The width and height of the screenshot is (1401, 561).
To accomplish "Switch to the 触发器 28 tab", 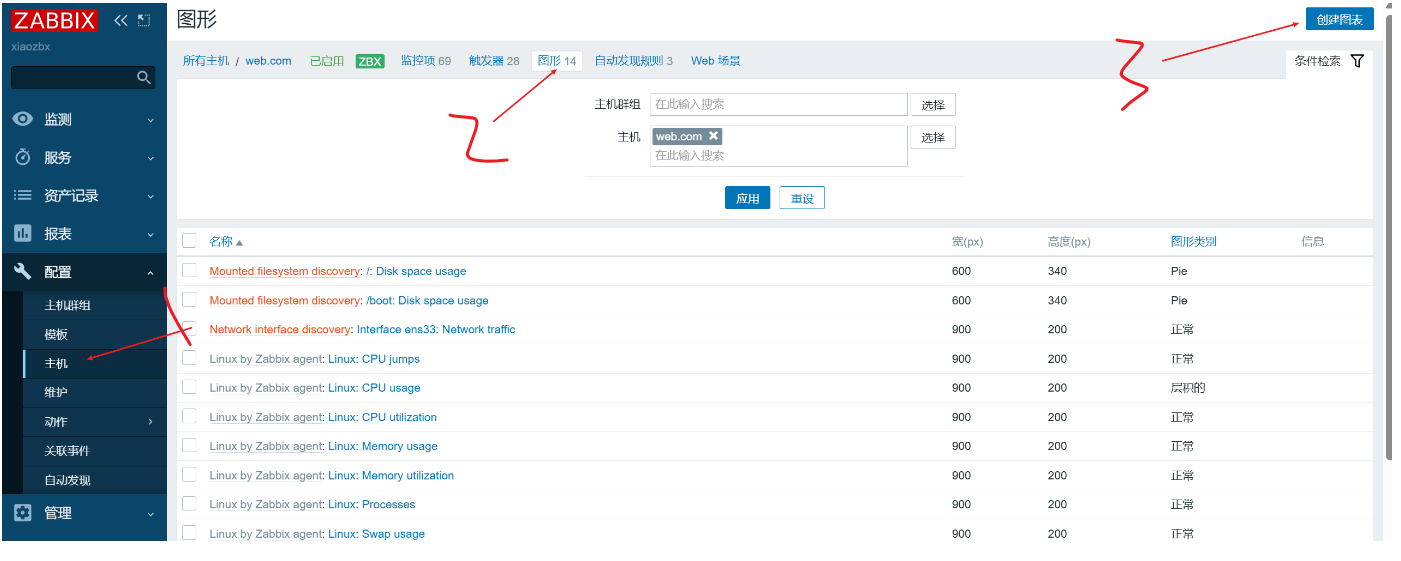I will 494,61.
